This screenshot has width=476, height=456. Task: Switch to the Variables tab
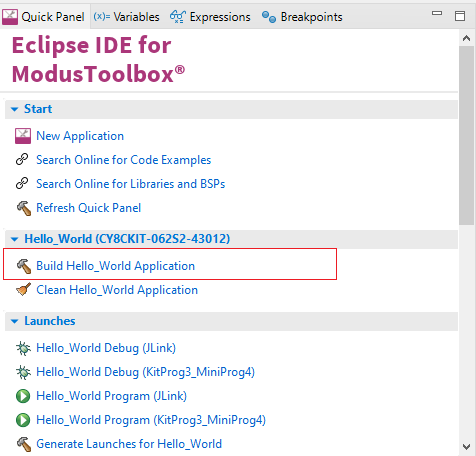click(126, 17)
